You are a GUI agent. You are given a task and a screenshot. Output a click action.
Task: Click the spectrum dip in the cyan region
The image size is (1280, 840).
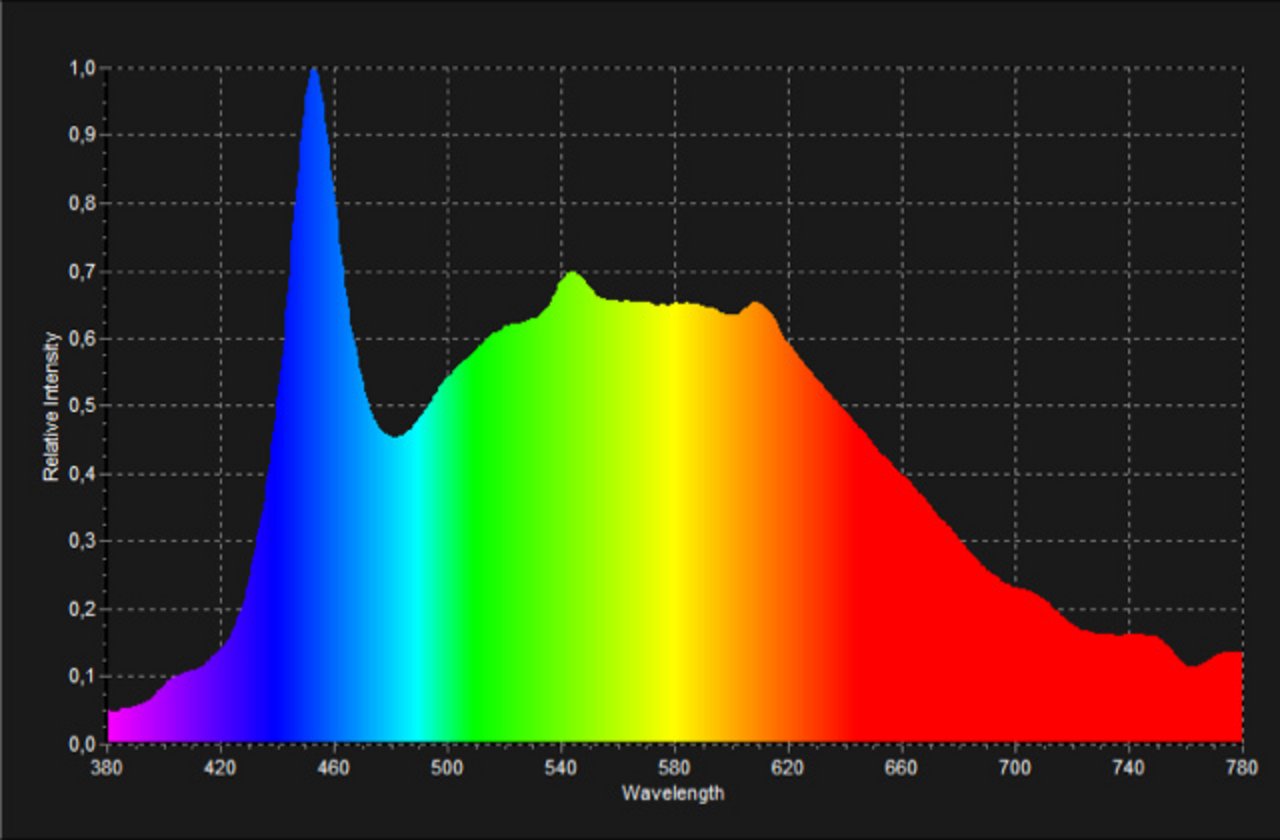395,436
